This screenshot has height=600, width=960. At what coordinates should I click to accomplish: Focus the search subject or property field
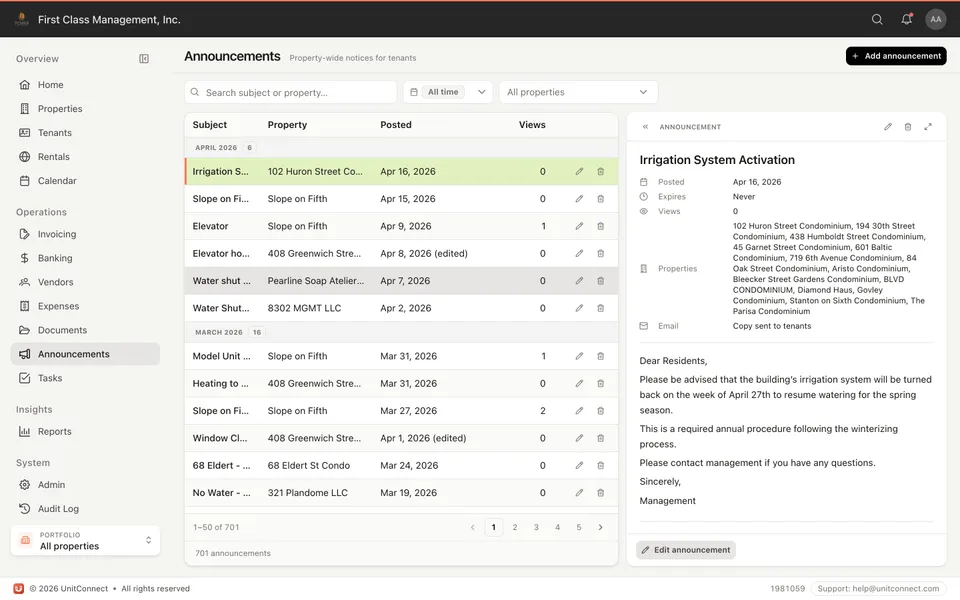tap(291, 92)
